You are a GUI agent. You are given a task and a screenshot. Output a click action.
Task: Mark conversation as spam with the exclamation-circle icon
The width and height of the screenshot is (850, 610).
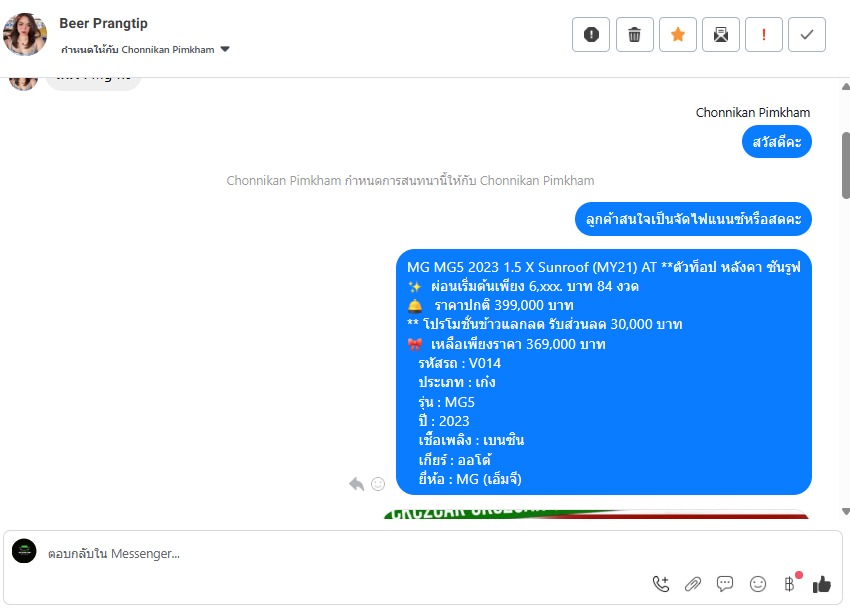point(591,35)
